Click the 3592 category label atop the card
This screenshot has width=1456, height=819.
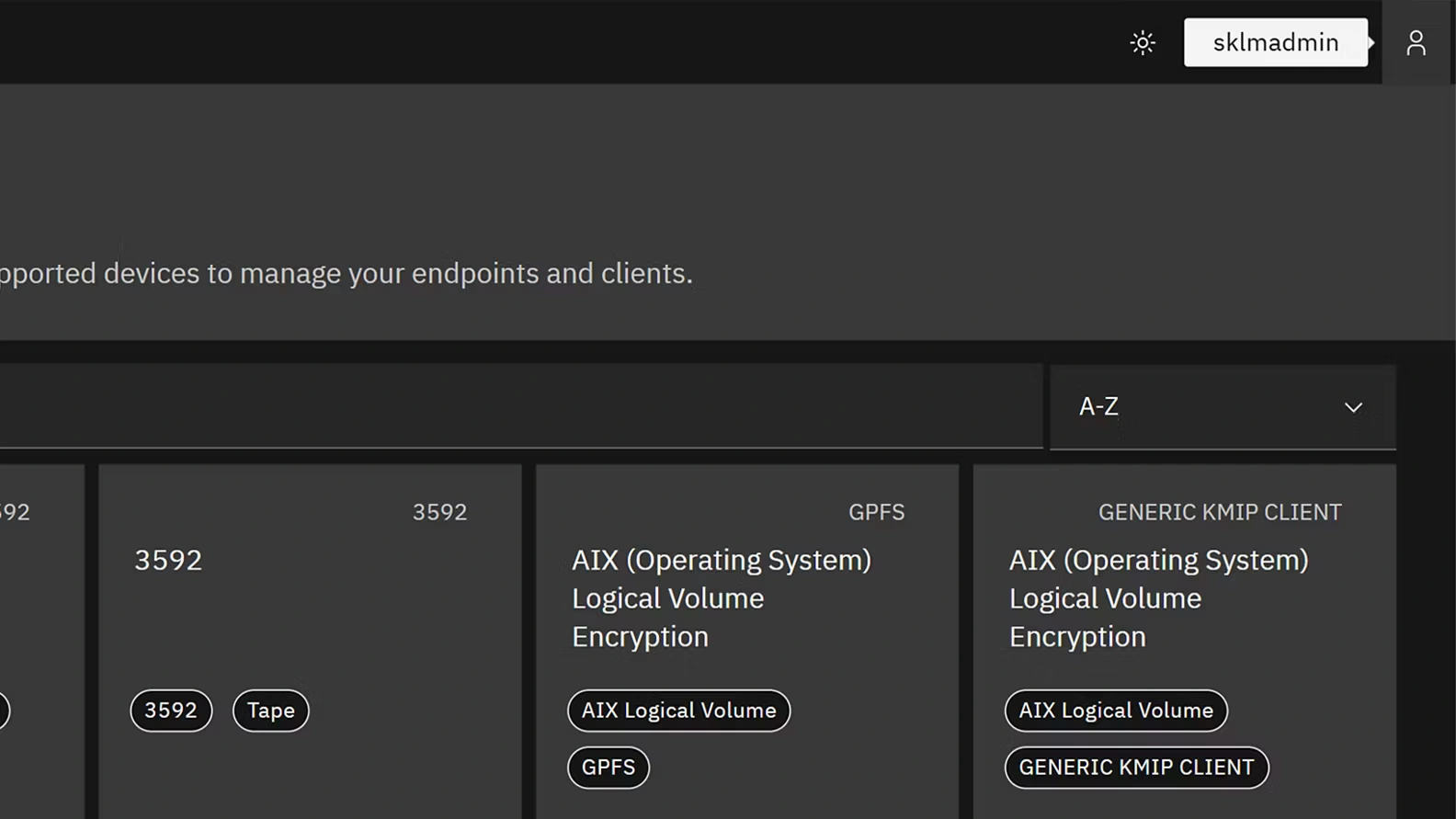pos(439,512)
